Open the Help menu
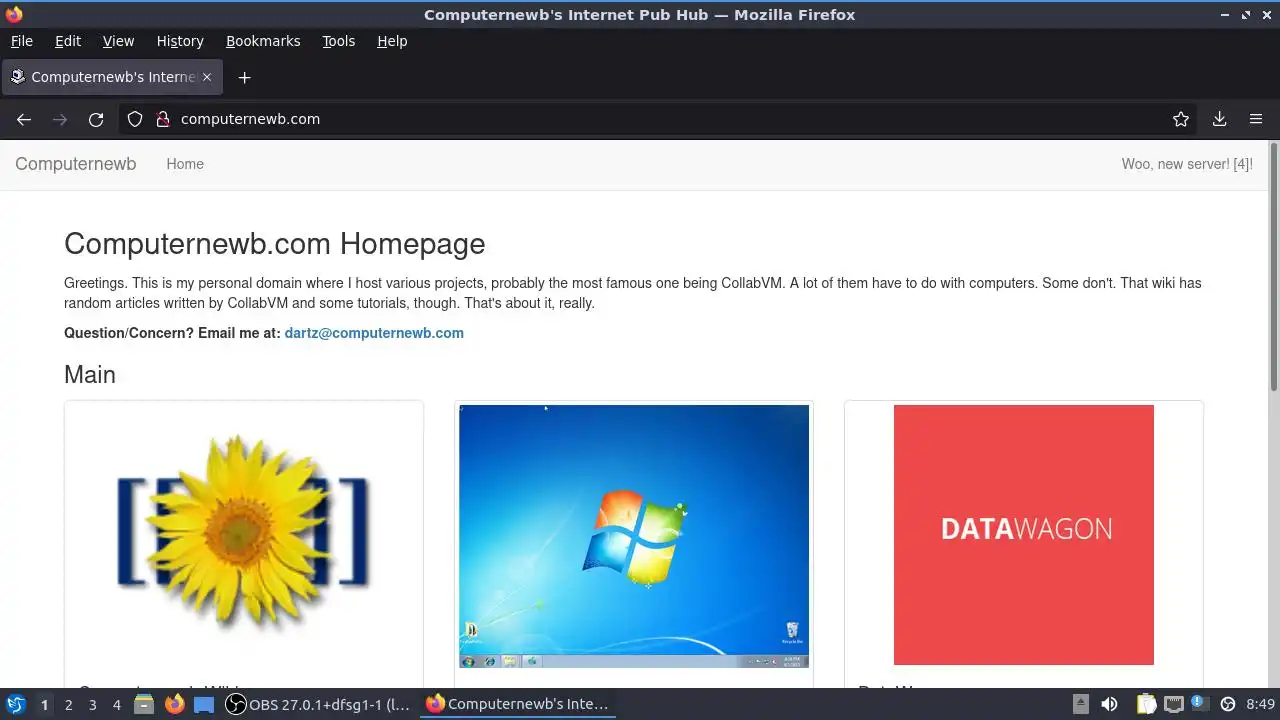 (x=392, y=41)
